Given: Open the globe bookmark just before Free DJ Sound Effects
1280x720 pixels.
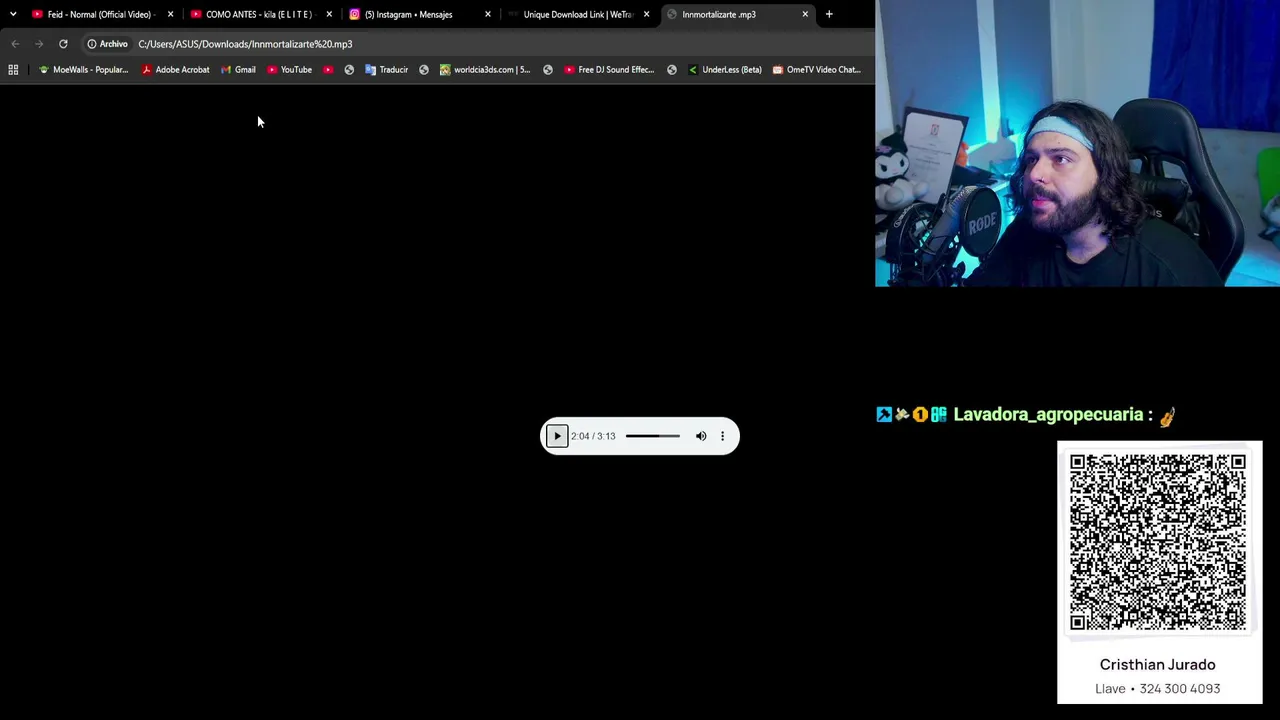Looking at the screenshot, I should tap(548, 70).
